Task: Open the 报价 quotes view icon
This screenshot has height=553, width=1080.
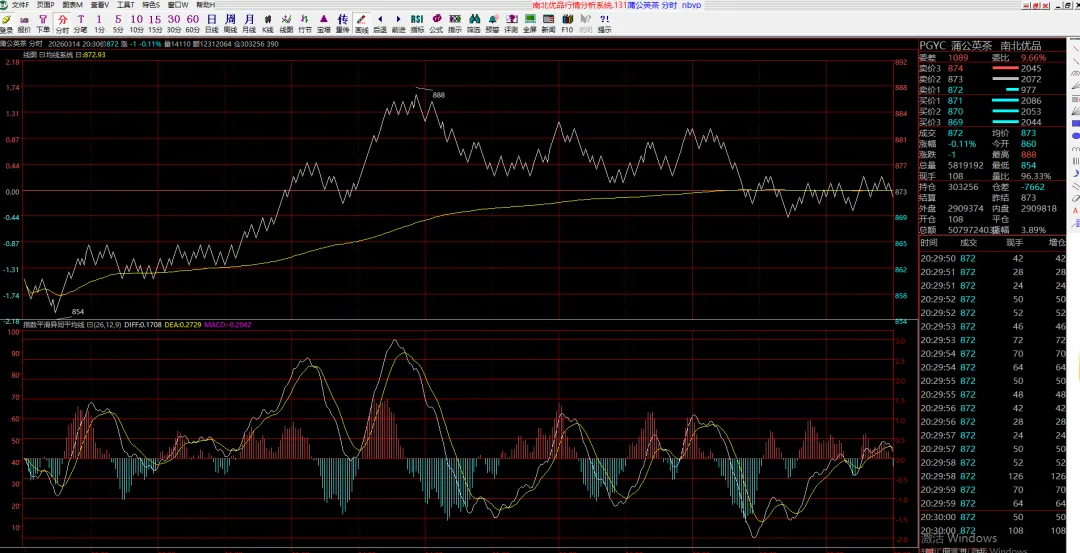Action: point(24,23)
